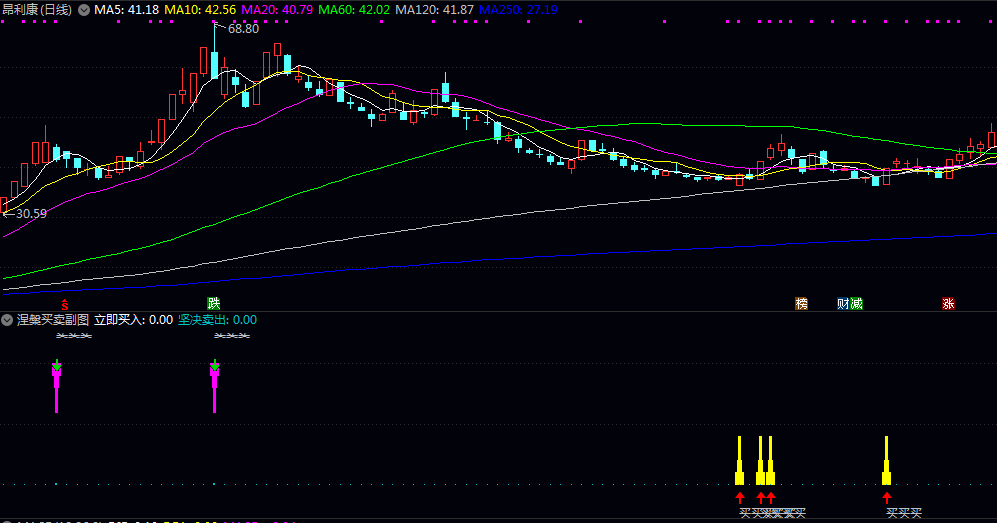This screenshot has width=997, height=523.
Task: Click the first red buy arrow
Action: point(739,497)
